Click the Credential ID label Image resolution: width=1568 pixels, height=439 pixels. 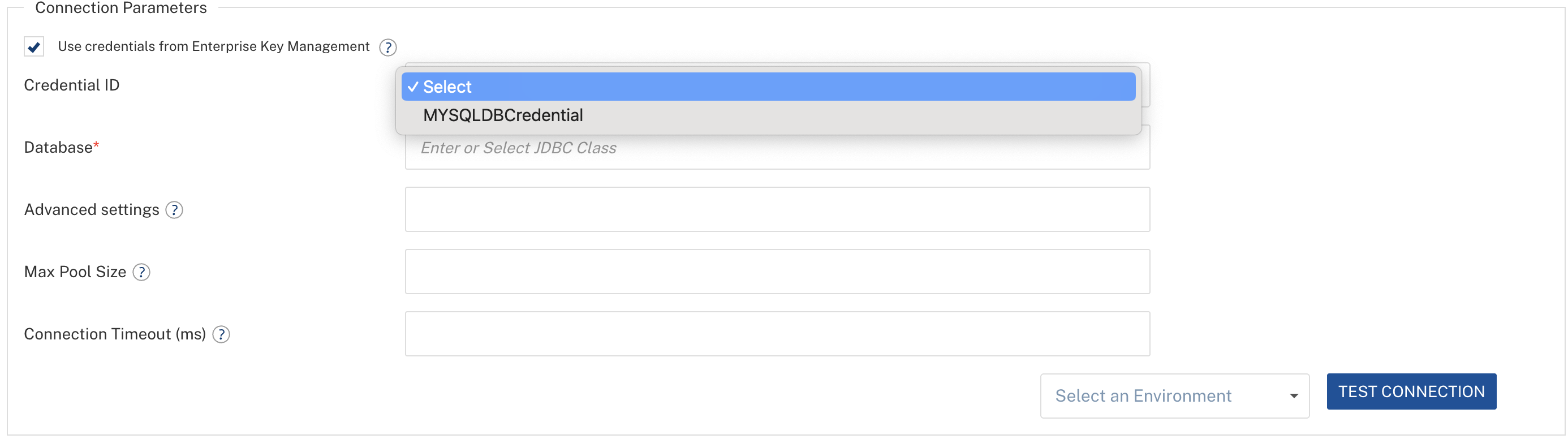(x=72, y=85)
